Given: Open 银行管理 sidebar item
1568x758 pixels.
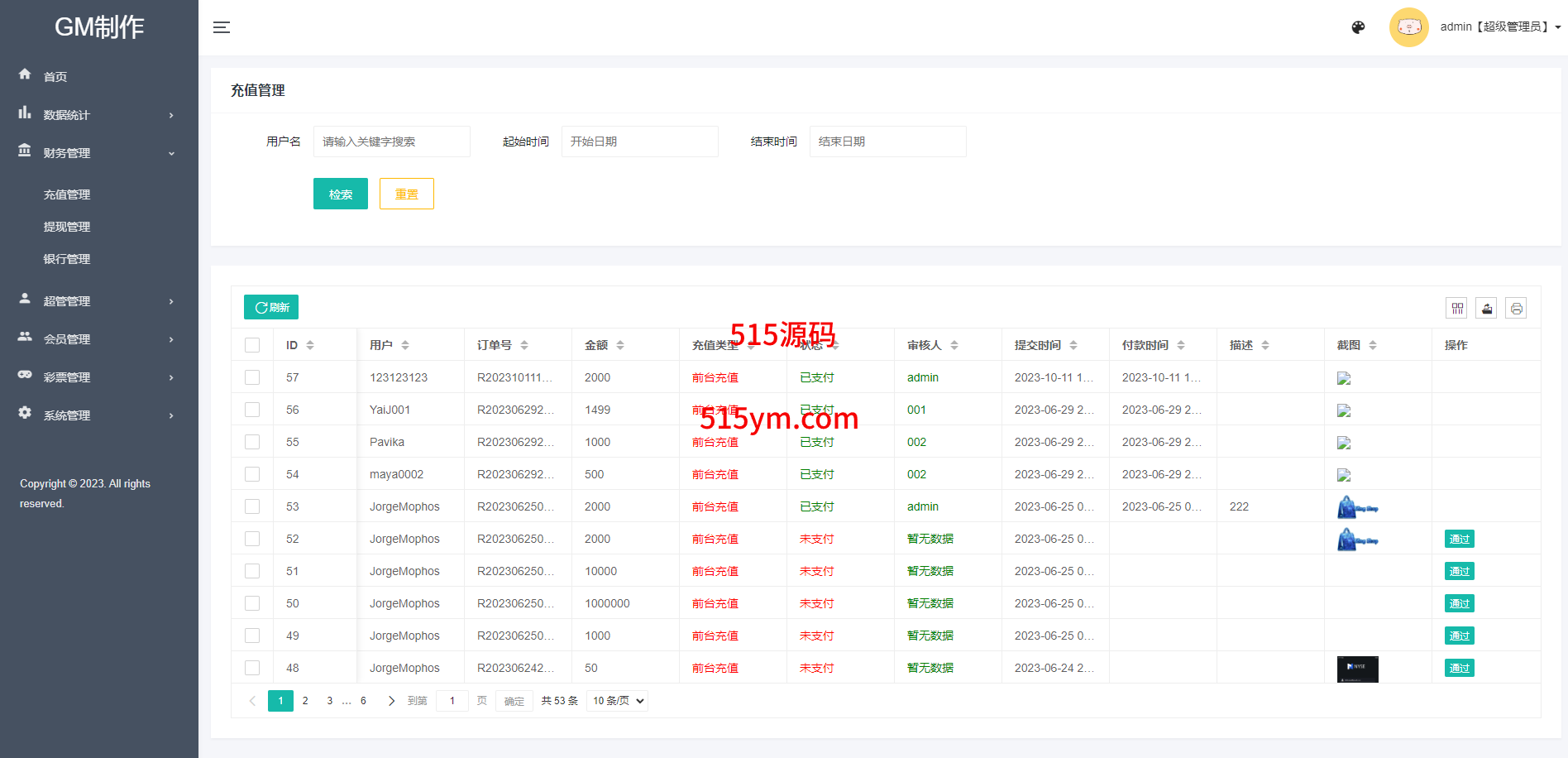Looking at the screenshot, I should [x=67, y=259].
